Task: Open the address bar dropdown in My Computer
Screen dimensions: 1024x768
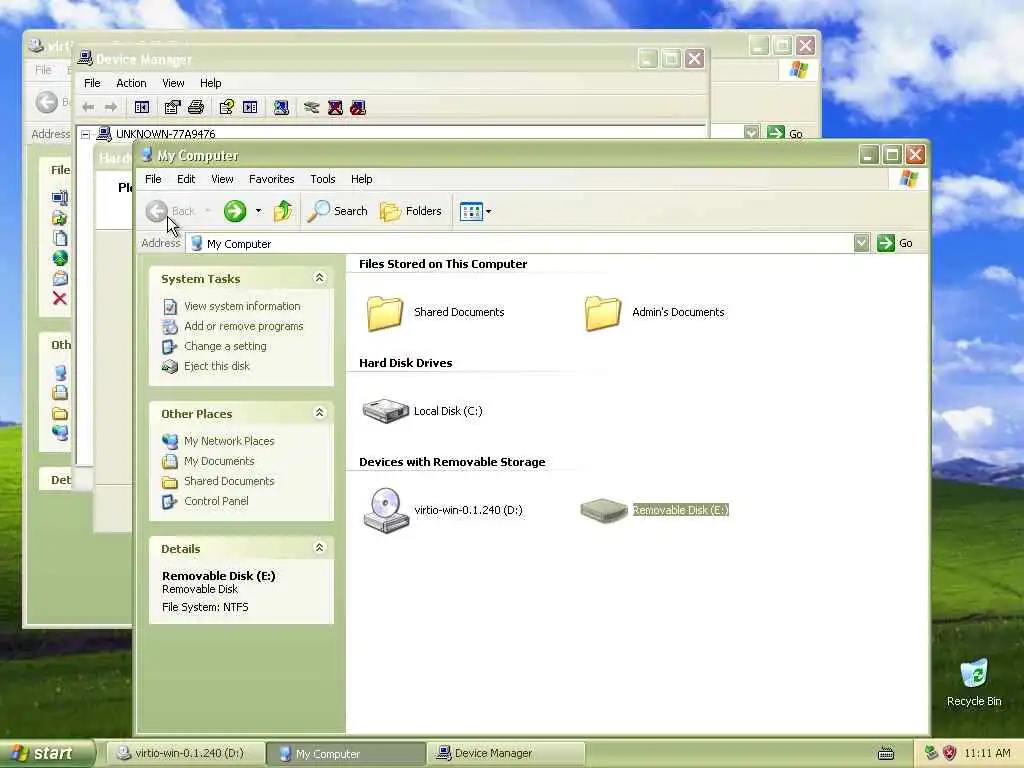Action: [x=861, y=243]
